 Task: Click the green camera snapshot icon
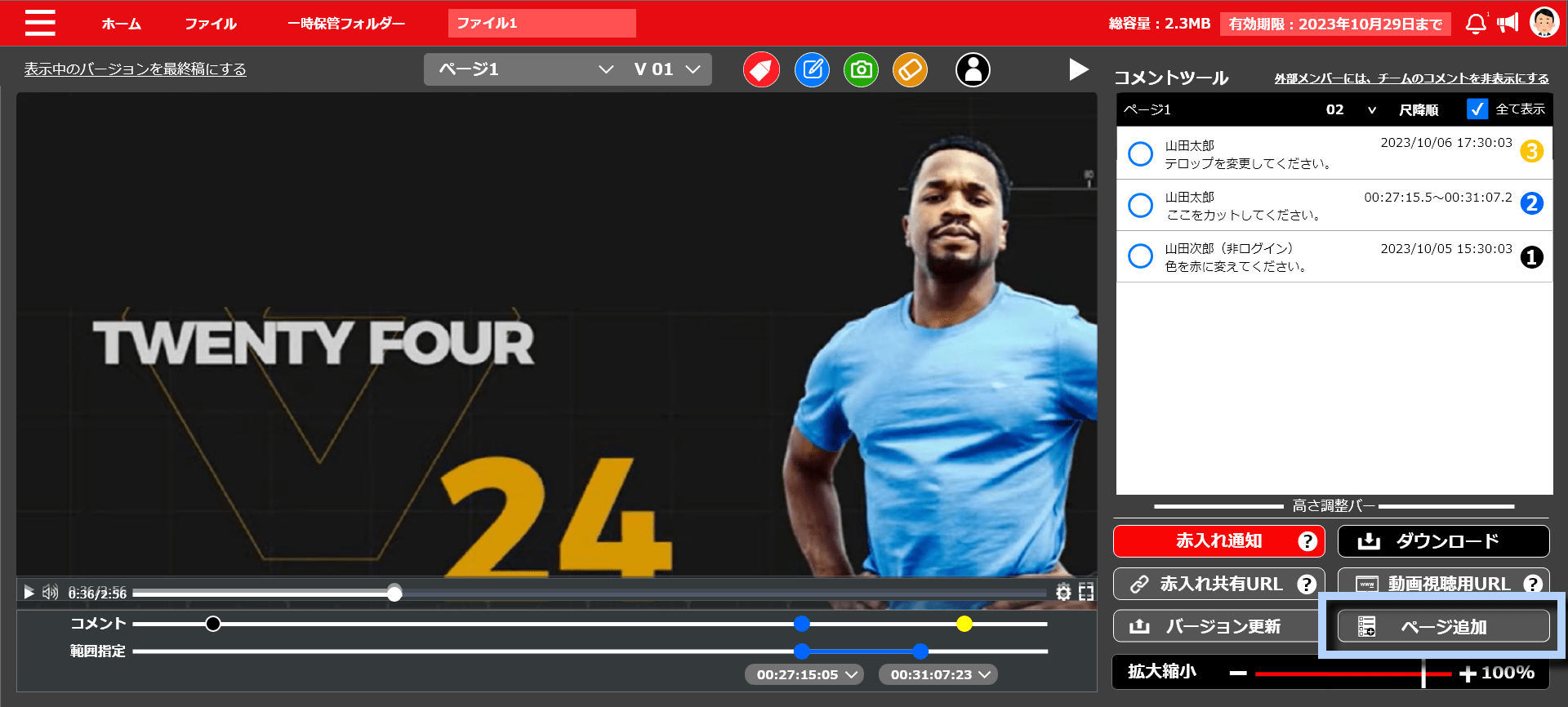click(861, 70)
